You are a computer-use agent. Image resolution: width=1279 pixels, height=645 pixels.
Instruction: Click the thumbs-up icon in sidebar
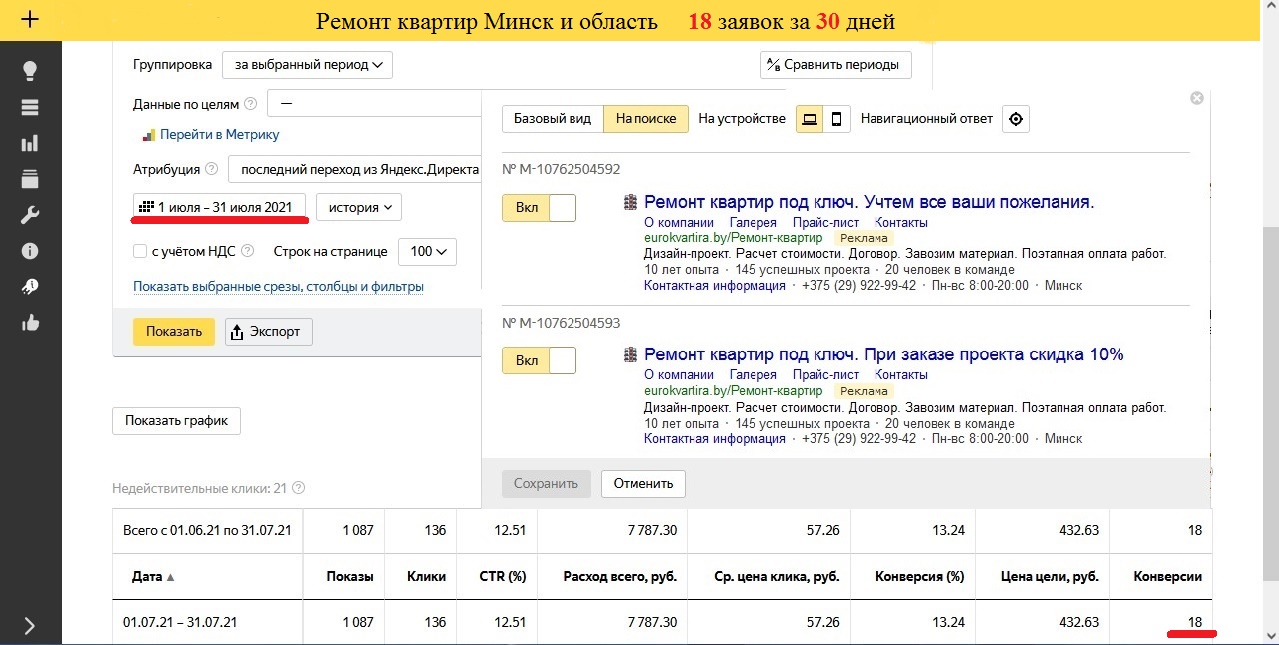[x=30, y=323]
